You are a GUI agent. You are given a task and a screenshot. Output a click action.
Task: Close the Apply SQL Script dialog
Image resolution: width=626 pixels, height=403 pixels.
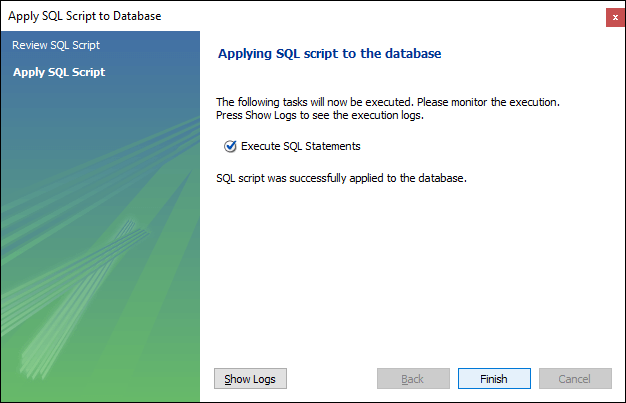coord(615,18)
